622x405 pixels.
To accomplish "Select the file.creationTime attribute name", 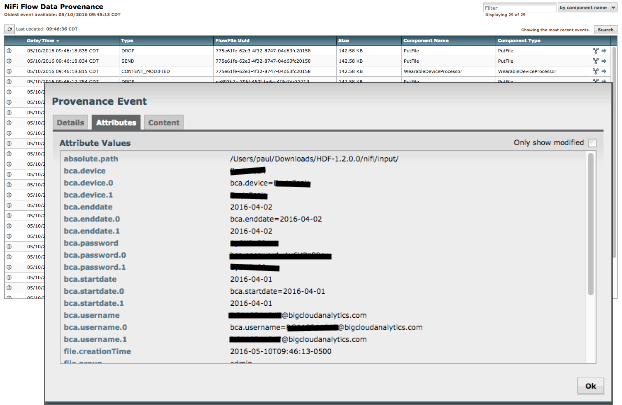I will (97, 351).
